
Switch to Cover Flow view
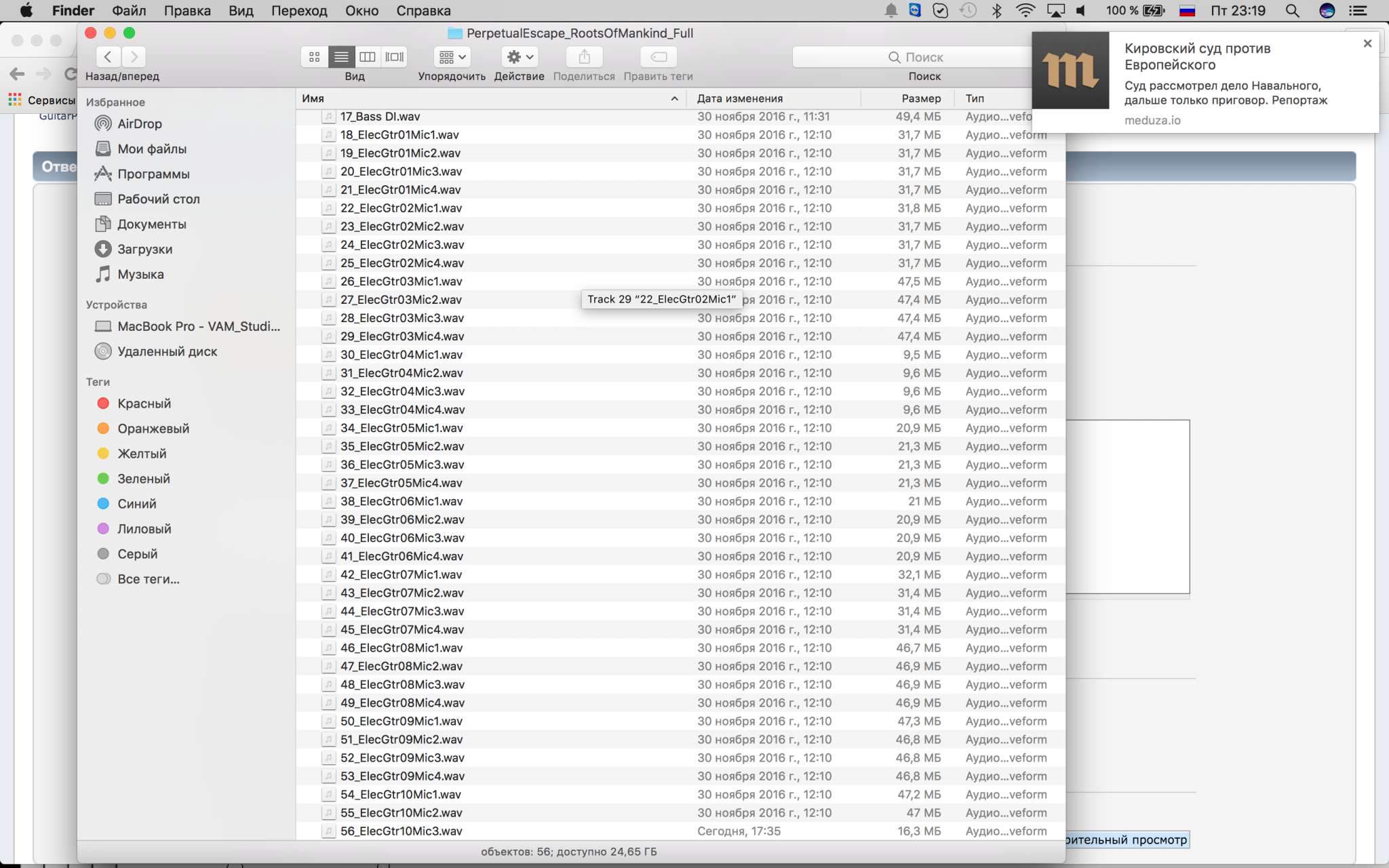[395, 57]
